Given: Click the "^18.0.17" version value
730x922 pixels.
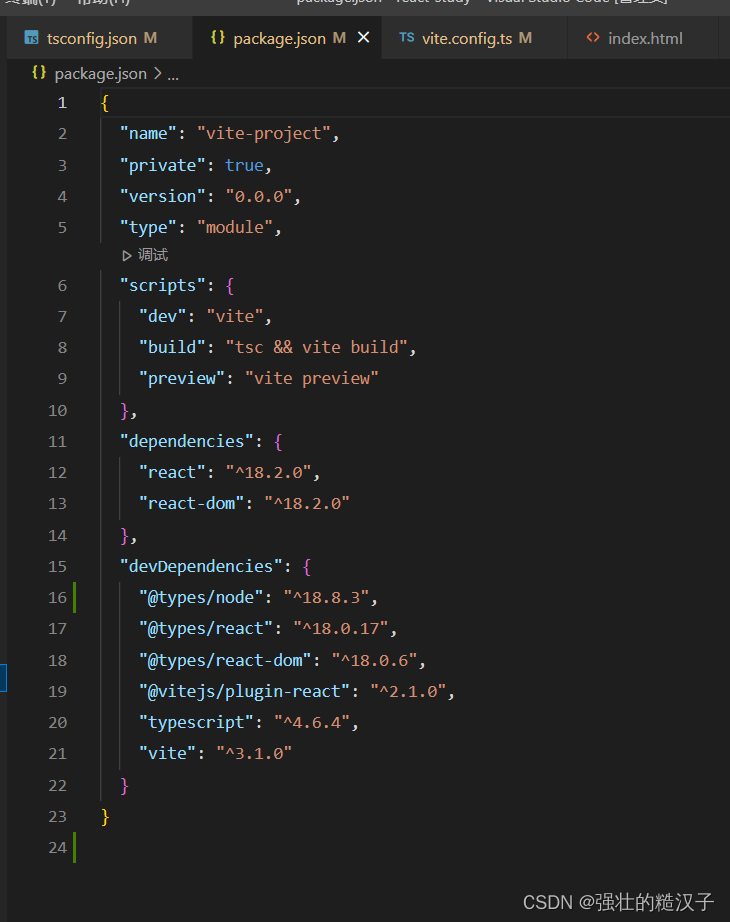Looking at the screenshot, I should (x=341, y=629).
